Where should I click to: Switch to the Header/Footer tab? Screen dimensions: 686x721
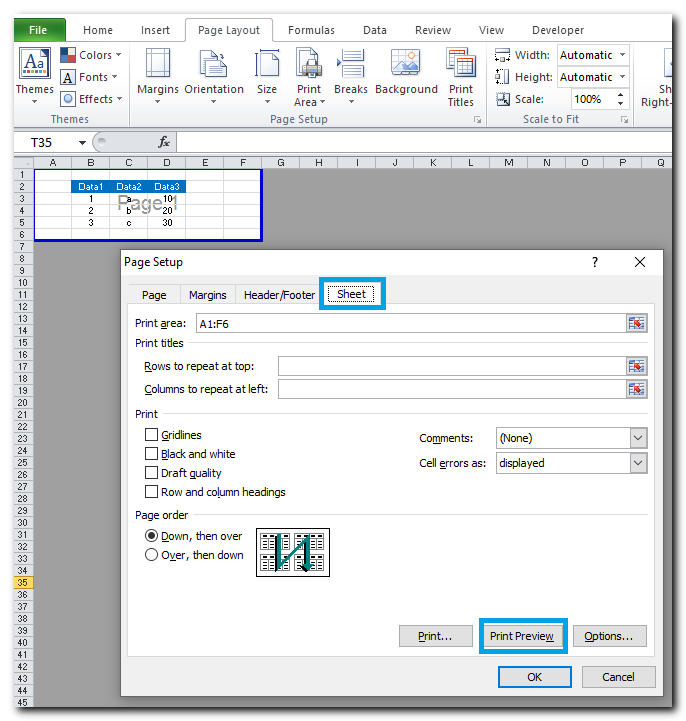279,295
